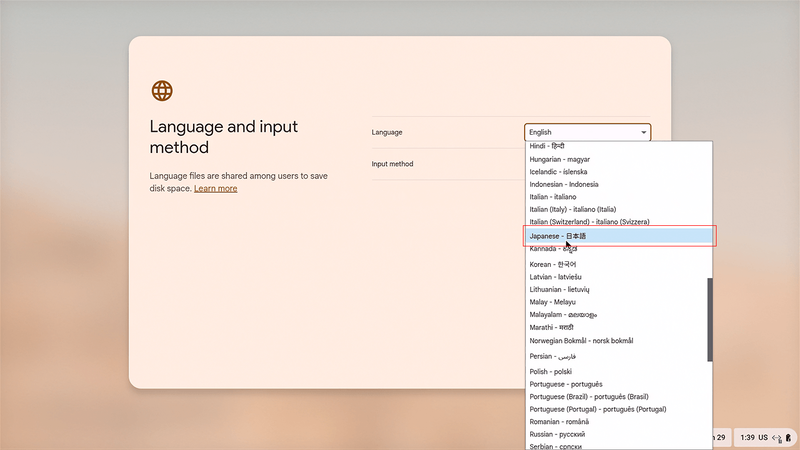Select Polish - polski option
The width and height of the screenshot is (800, 450).
pyautogui.click(x=618, y=371)
